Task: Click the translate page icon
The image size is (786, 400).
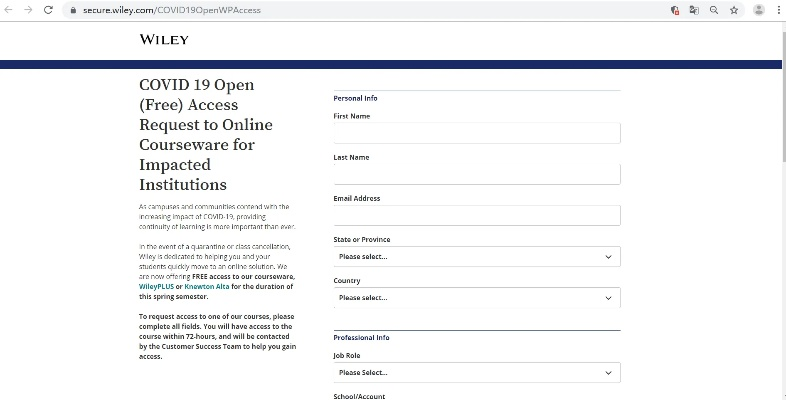Action: (x=694, y=10)
